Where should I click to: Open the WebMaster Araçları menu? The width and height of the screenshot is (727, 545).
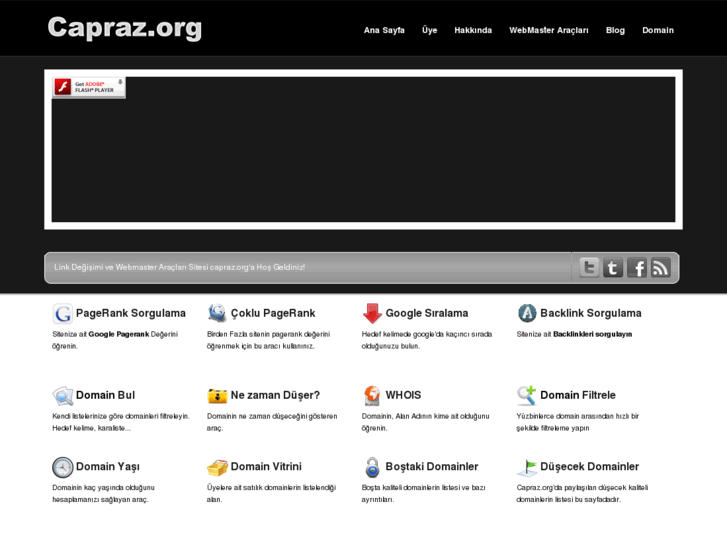[548, 30]
